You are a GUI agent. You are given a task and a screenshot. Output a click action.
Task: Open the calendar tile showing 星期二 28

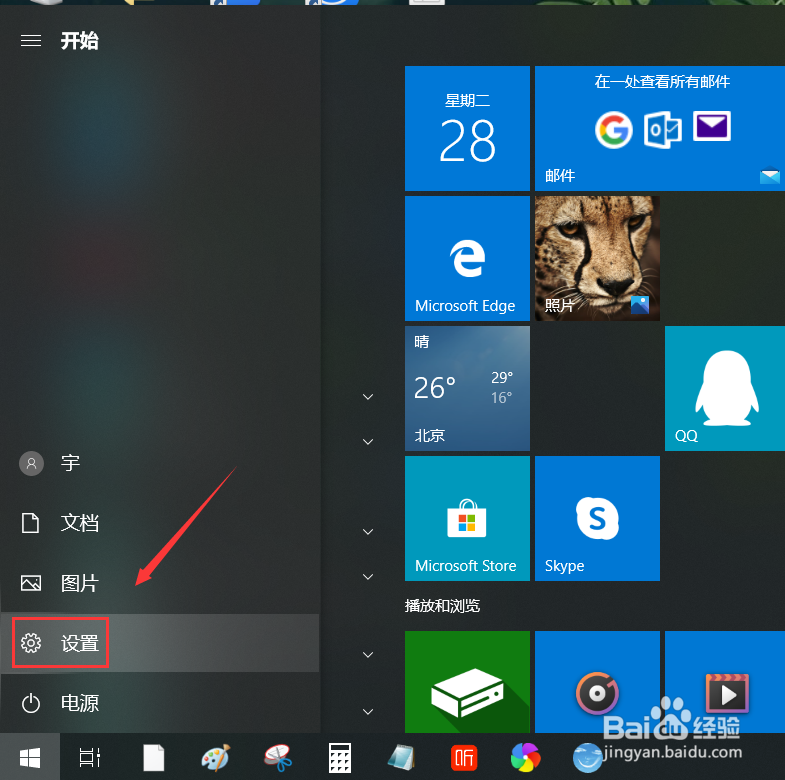467,128
